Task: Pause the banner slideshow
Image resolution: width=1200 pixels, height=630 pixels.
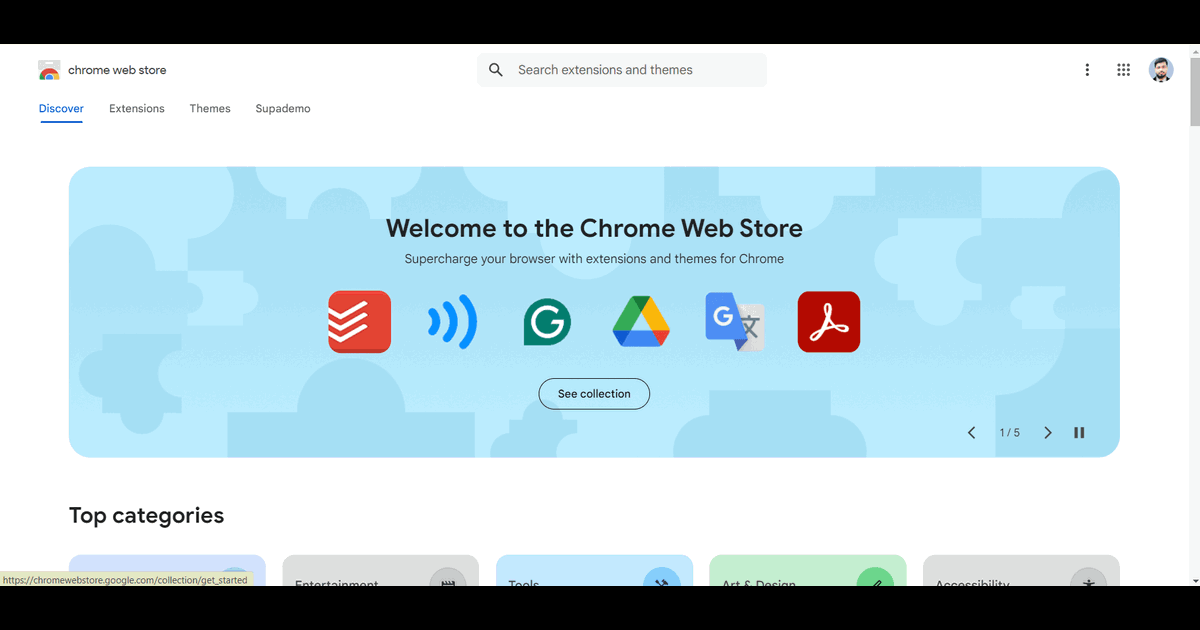Action: point(1079,433)
